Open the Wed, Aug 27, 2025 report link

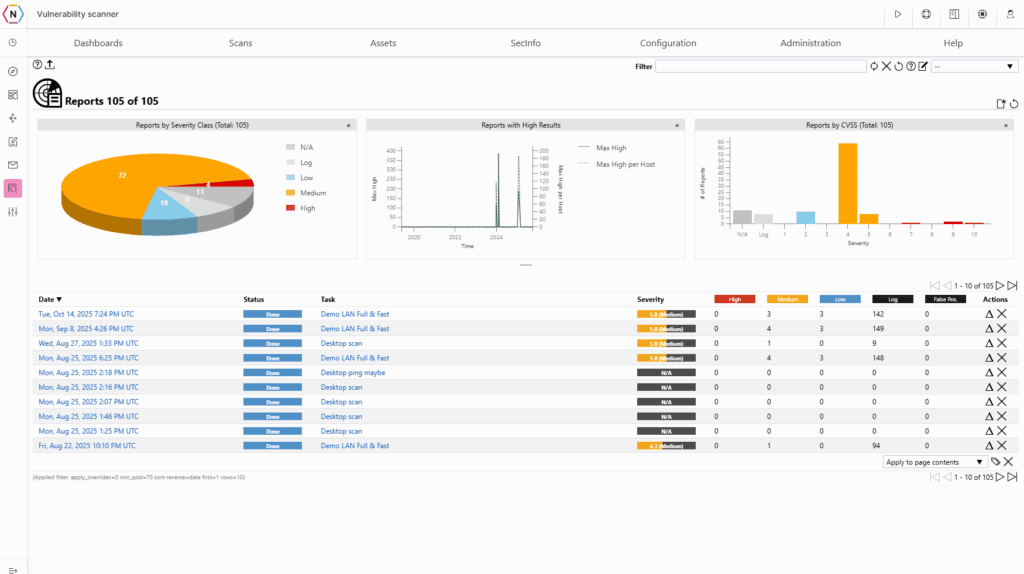click(x=88, y=343)
